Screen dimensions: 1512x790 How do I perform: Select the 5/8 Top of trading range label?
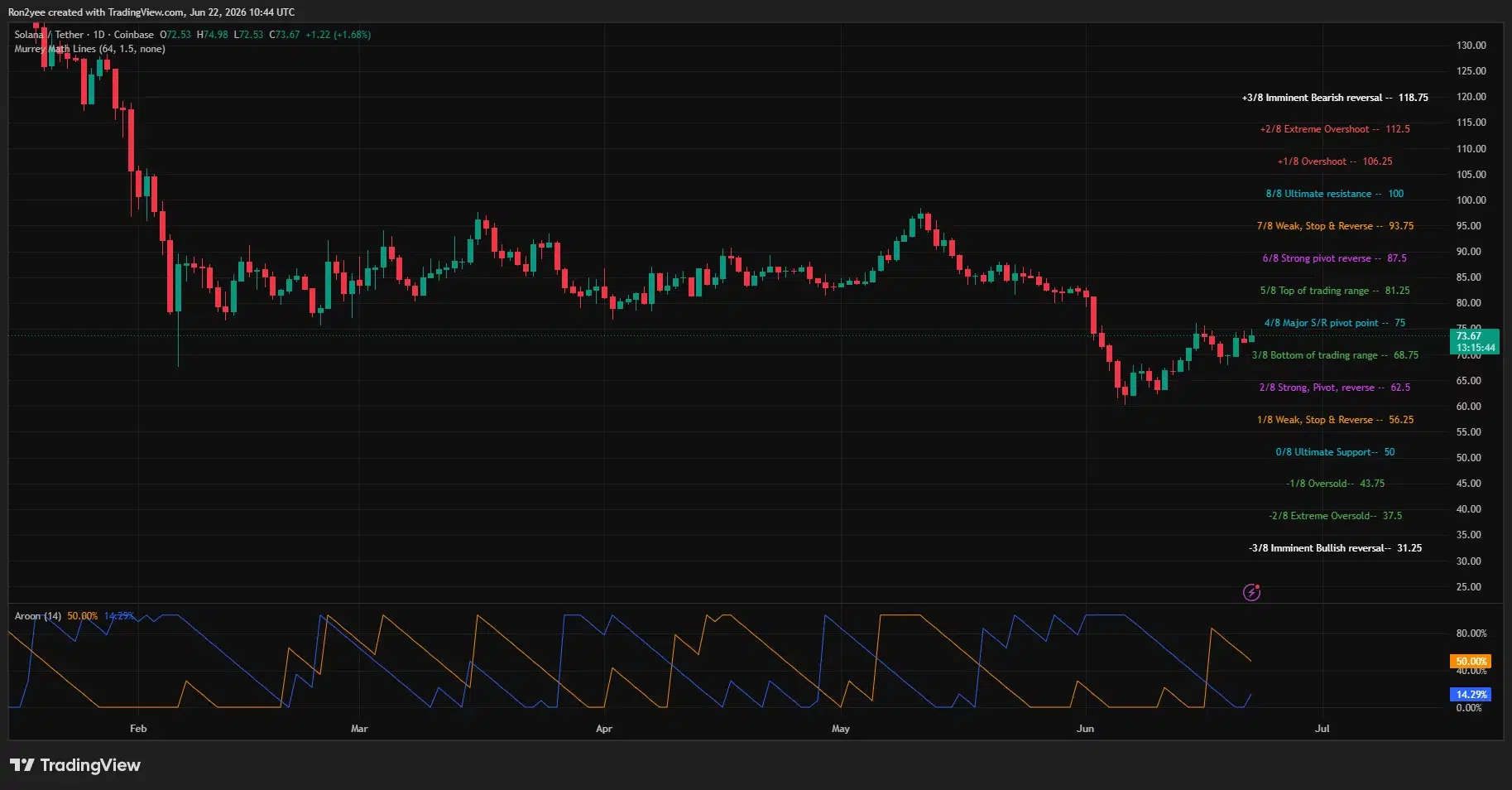1335,291
